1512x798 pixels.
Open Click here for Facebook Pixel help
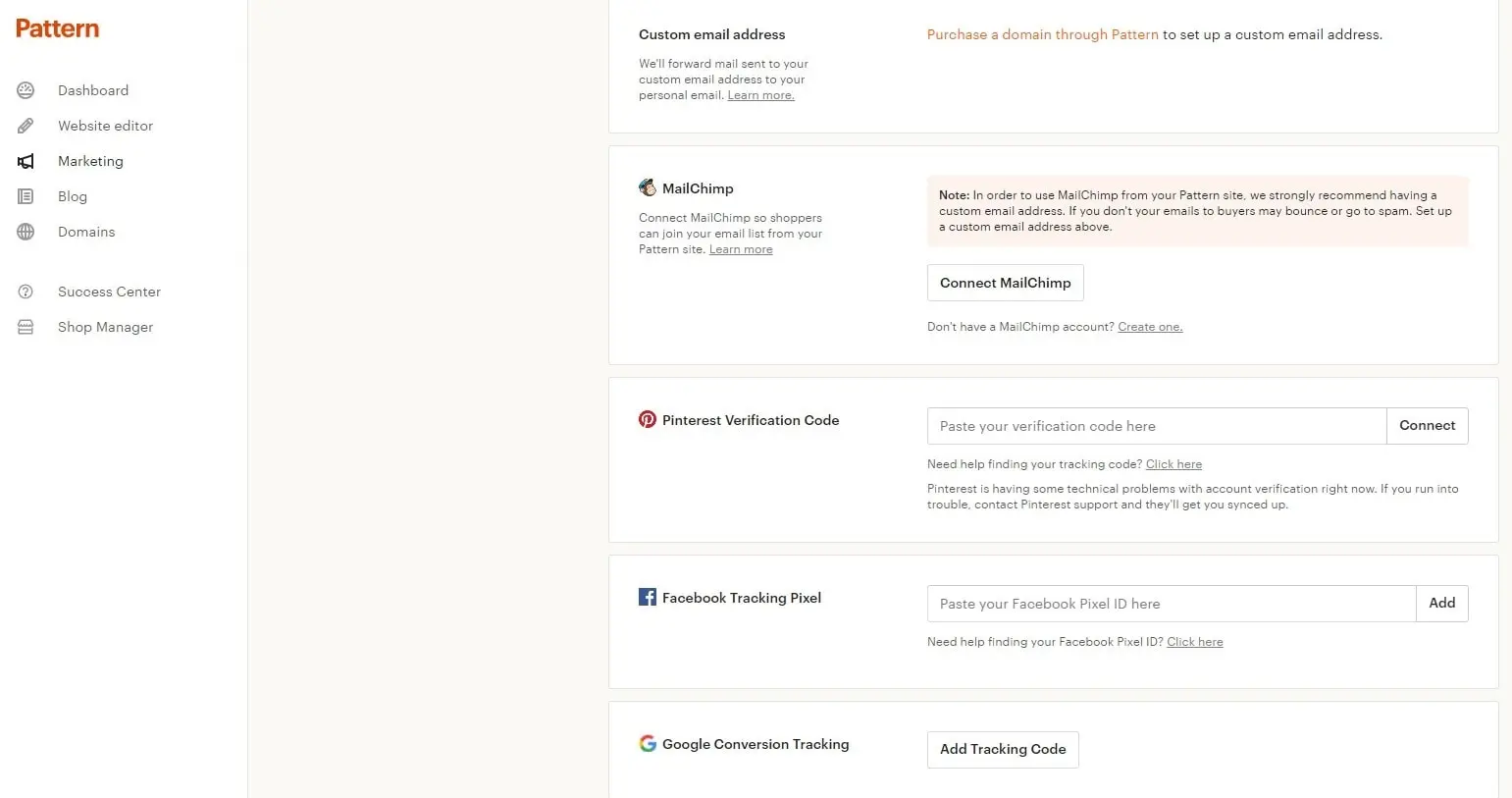pos(1194,642)
